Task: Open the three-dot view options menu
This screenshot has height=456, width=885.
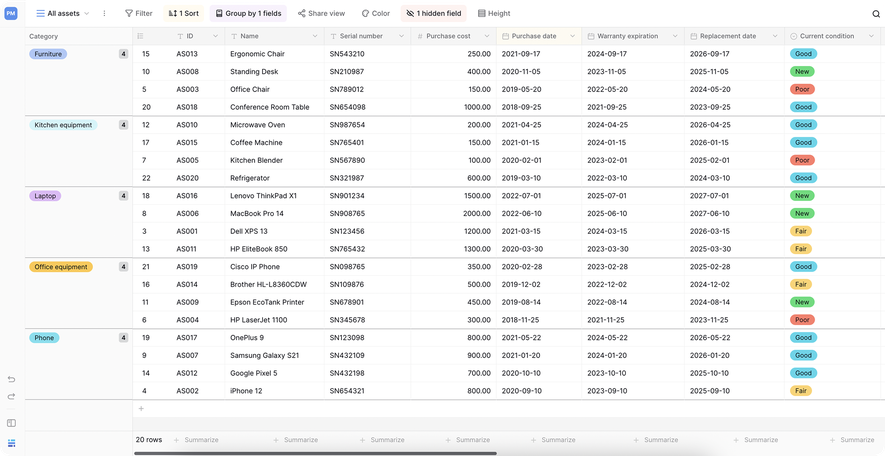Action: [104, 13]
